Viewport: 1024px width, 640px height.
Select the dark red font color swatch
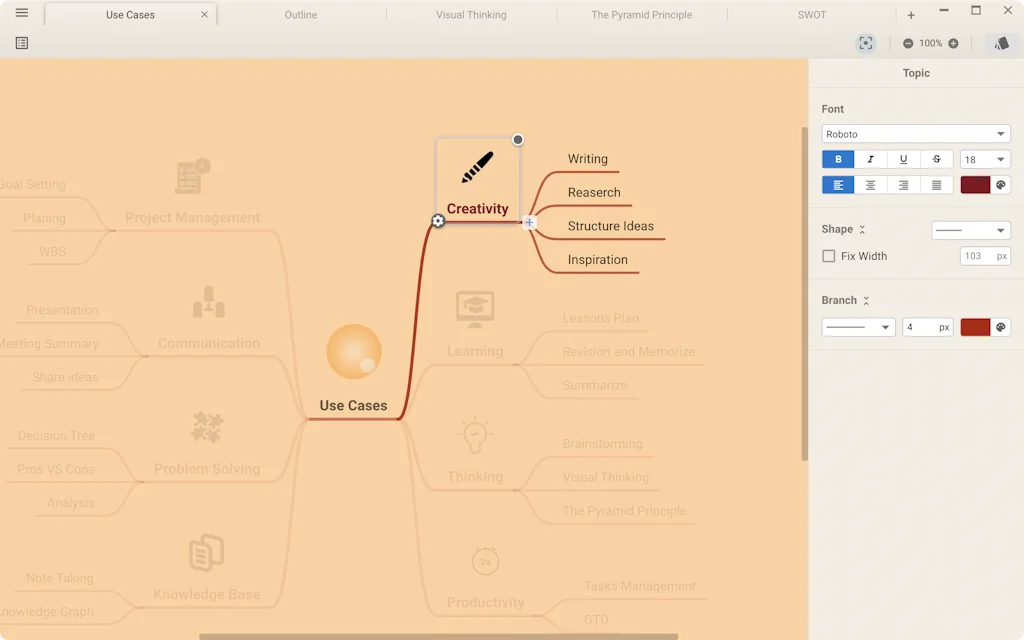pyautogui.click(x=973, y=184)
